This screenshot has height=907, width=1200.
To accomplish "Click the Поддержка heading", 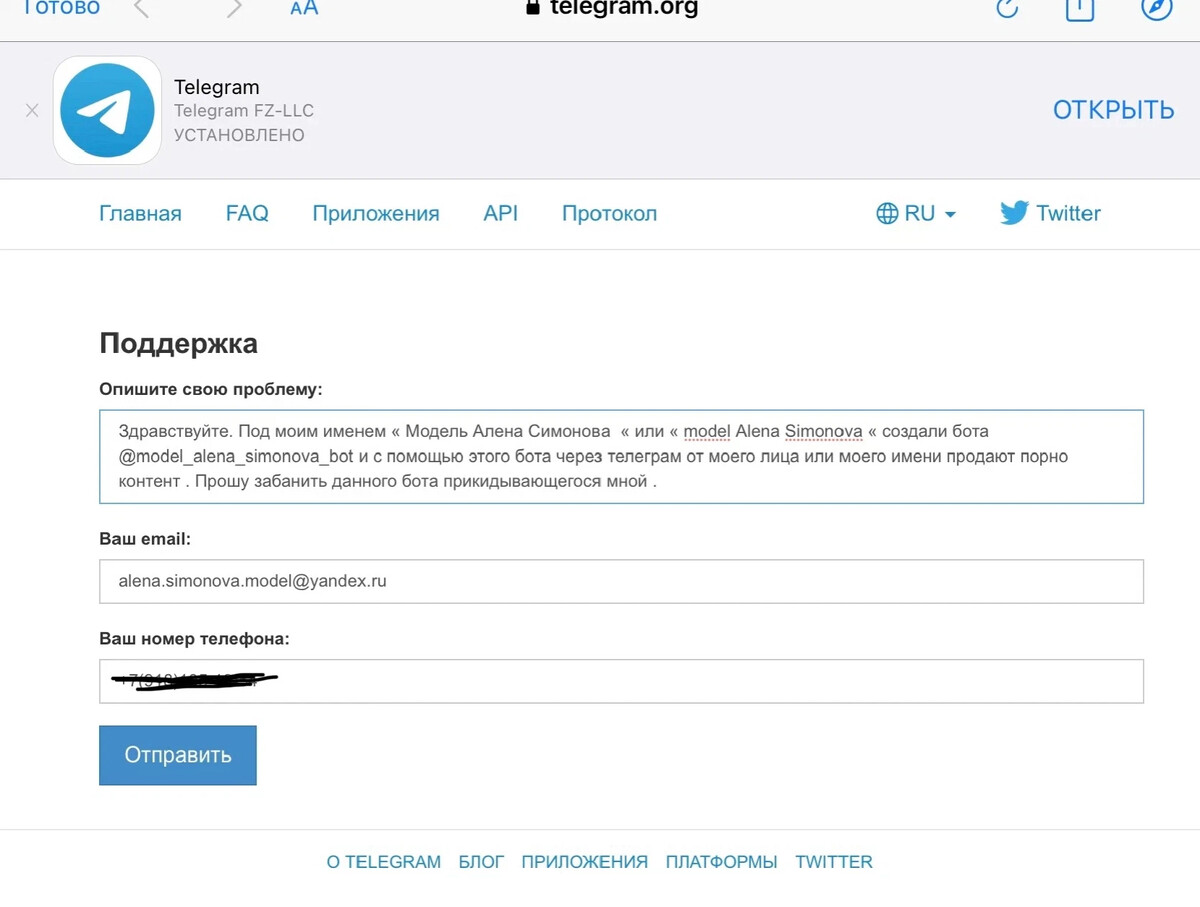I will click(x=178, y=344).
